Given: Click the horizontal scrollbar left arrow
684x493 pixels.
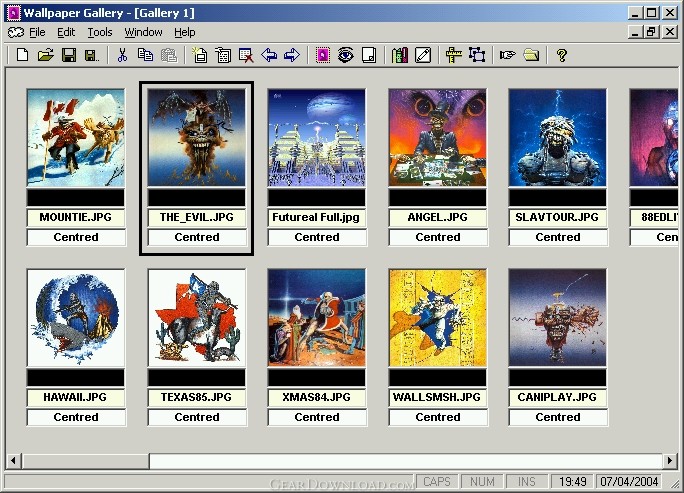Looking at the screenshot, I should 14,460.
